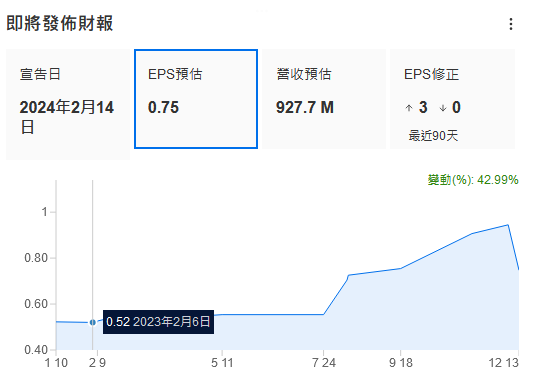
Task: Click the 12 13 x-axis date label
Action: point(504,363)
